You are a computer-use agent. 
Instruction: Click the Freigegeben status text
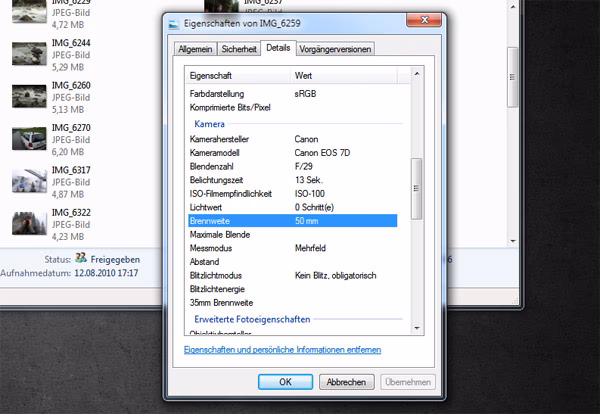(115, 259)
